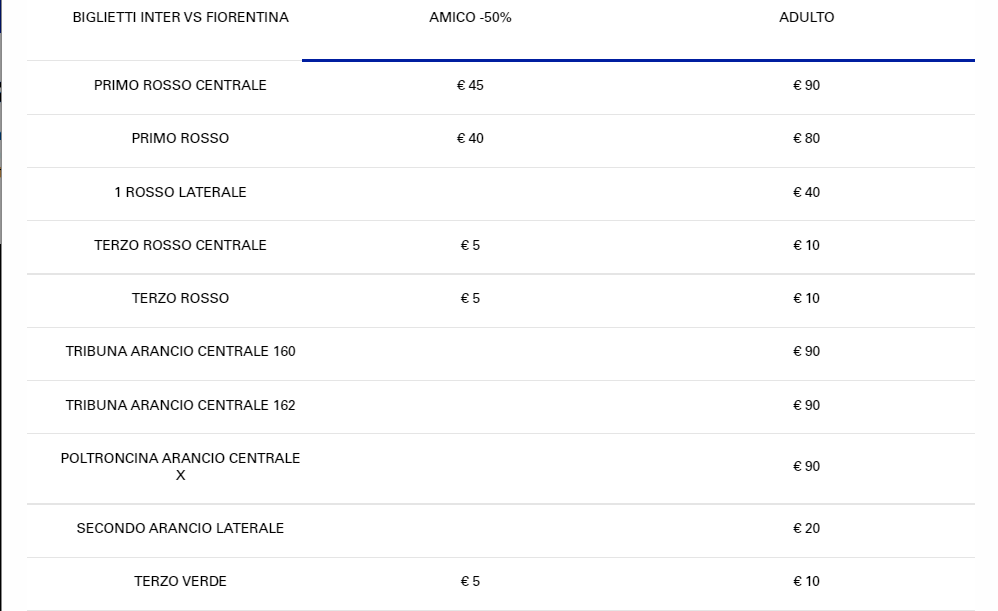Click the Secondo Arancio Laterale row label
Image resolution: width=998 pixels, height=611 pixels.
pyautogui.click(x=180, y=528)
